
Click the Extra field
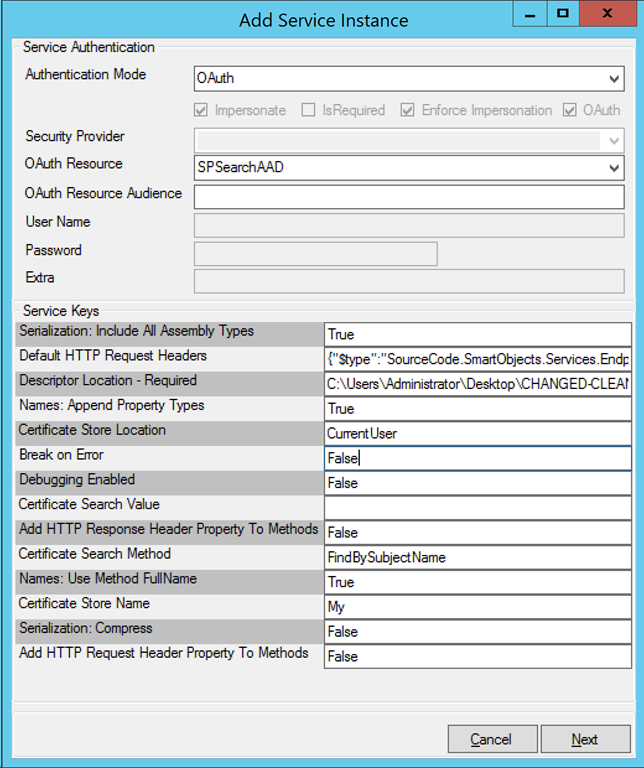(409, 281)
